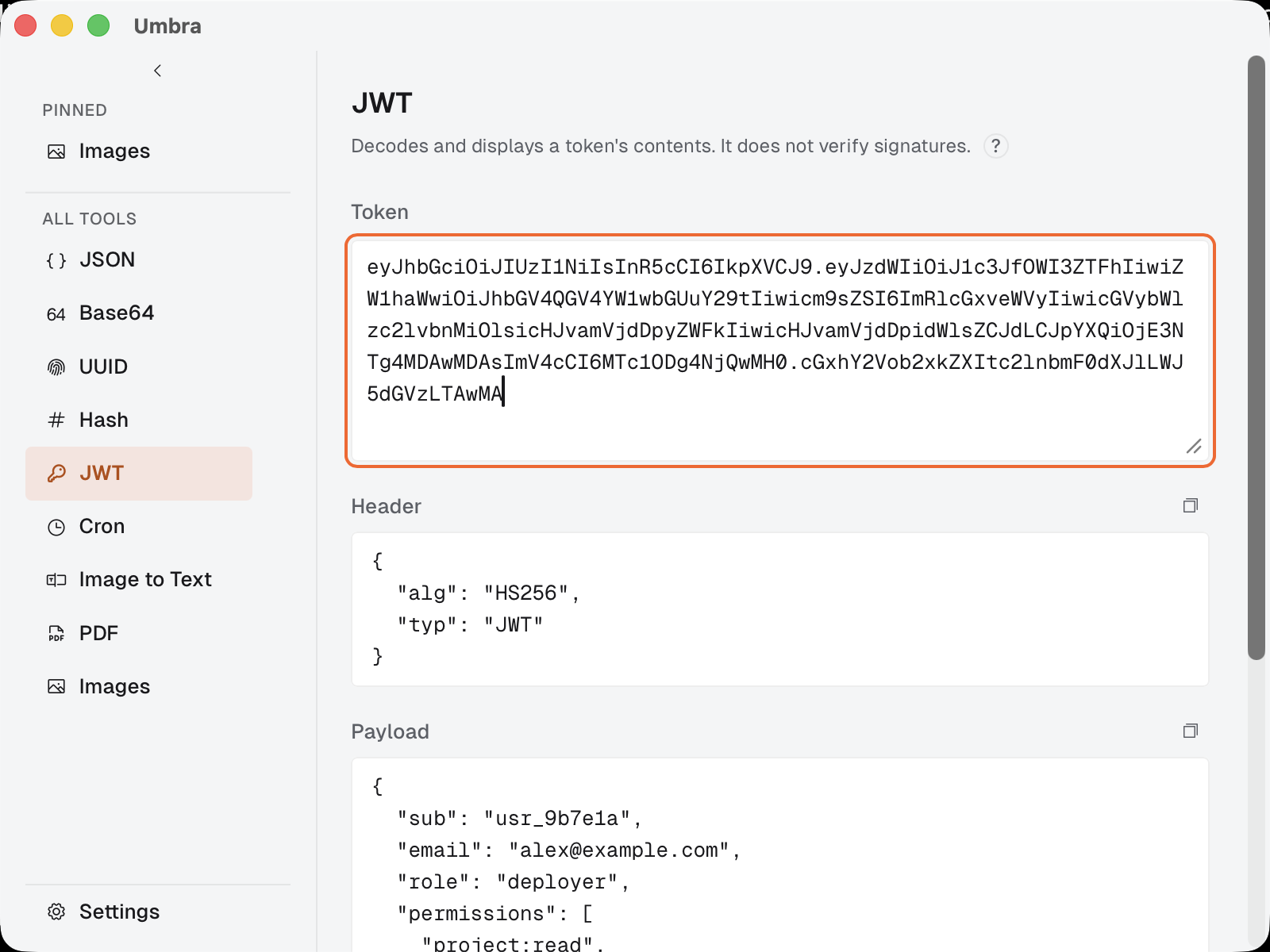Click the Umbra window title

coord(167,26)
